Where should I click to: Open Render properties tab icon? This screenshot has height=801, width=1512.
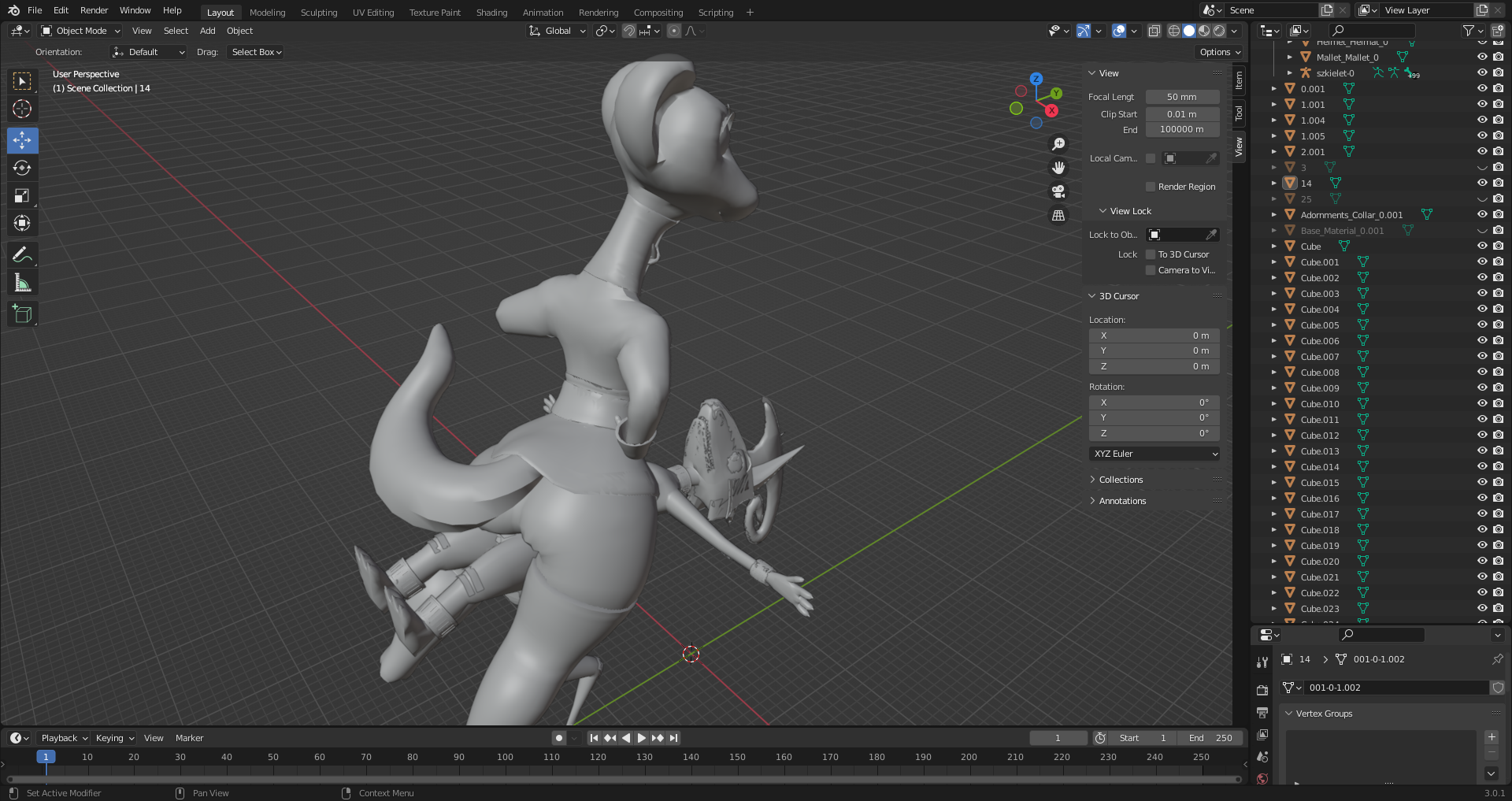click(1262, 690)
